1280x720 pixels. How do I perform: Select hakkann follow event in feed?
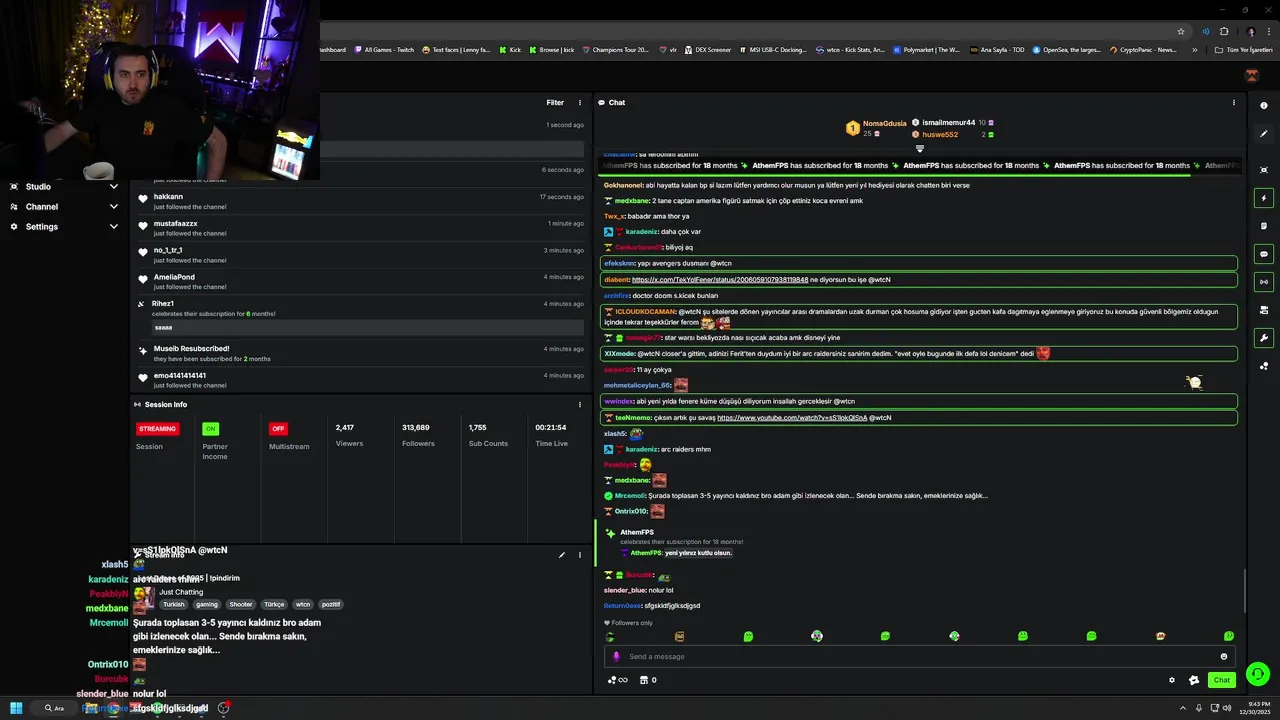pos(360,201)
